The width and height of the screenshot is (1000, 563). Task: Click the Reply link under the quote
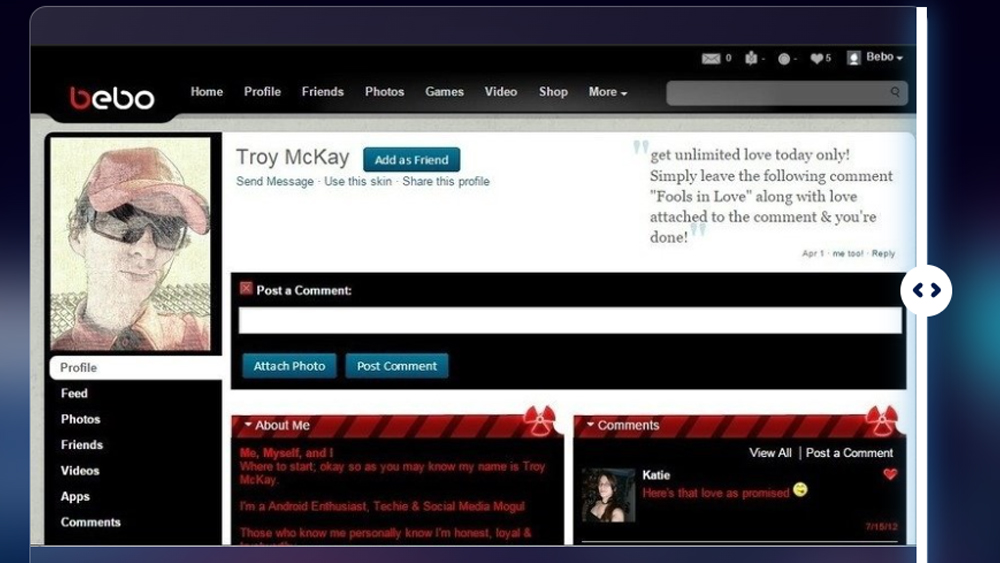click(883, 254)
